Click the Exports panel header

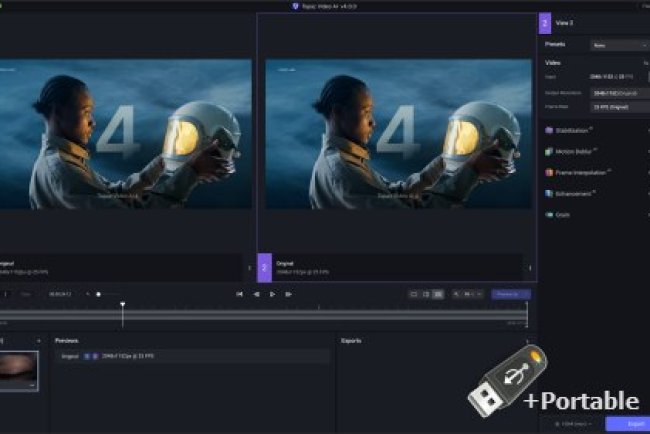tap(351, 341)
